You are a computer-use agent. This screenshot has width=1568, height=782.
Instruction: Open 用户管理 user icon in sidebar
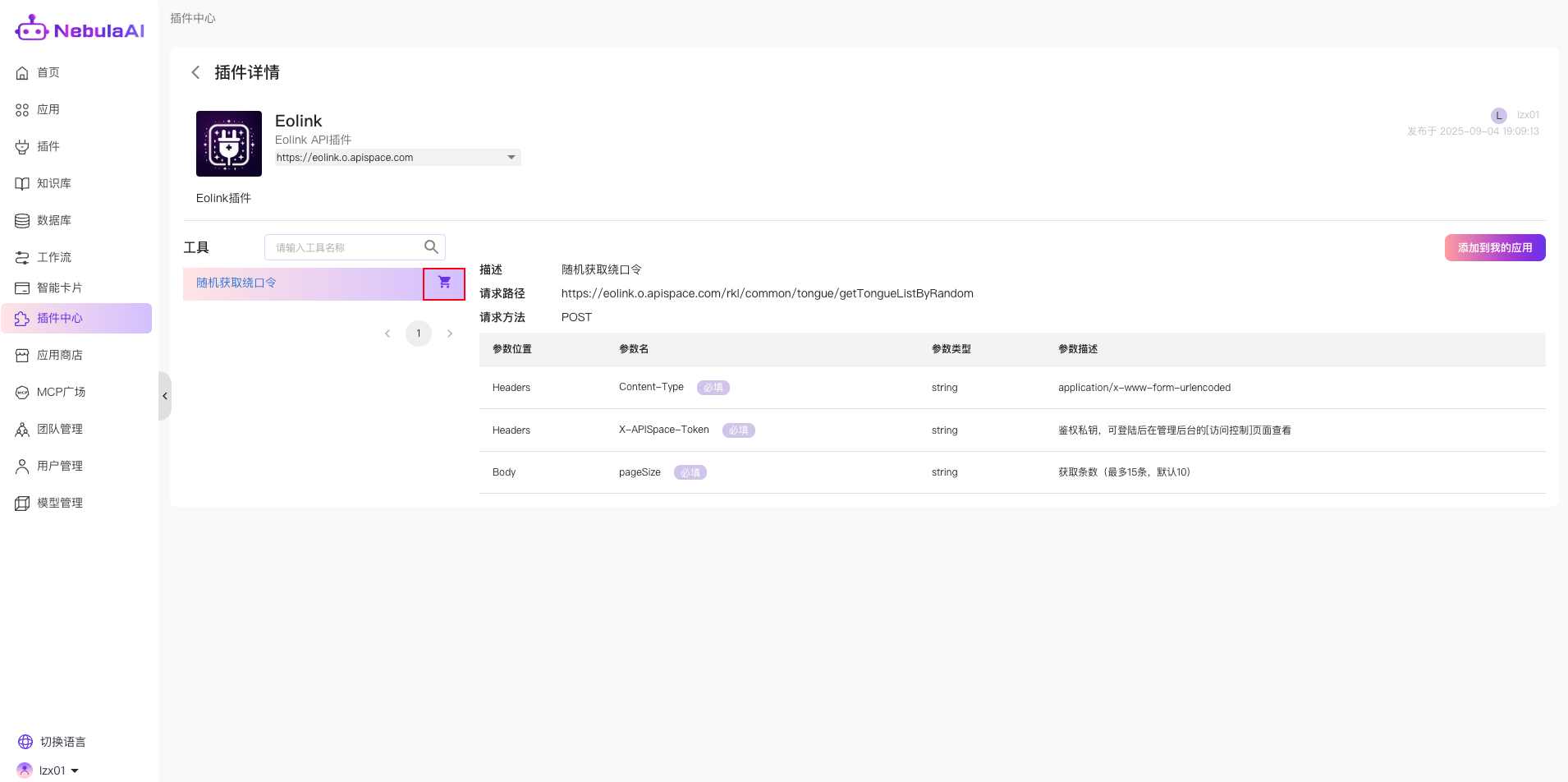22,467
